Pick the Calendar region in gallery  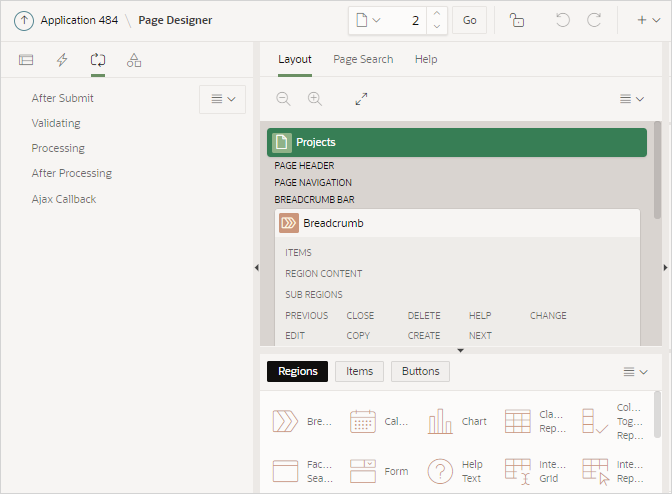379,421
